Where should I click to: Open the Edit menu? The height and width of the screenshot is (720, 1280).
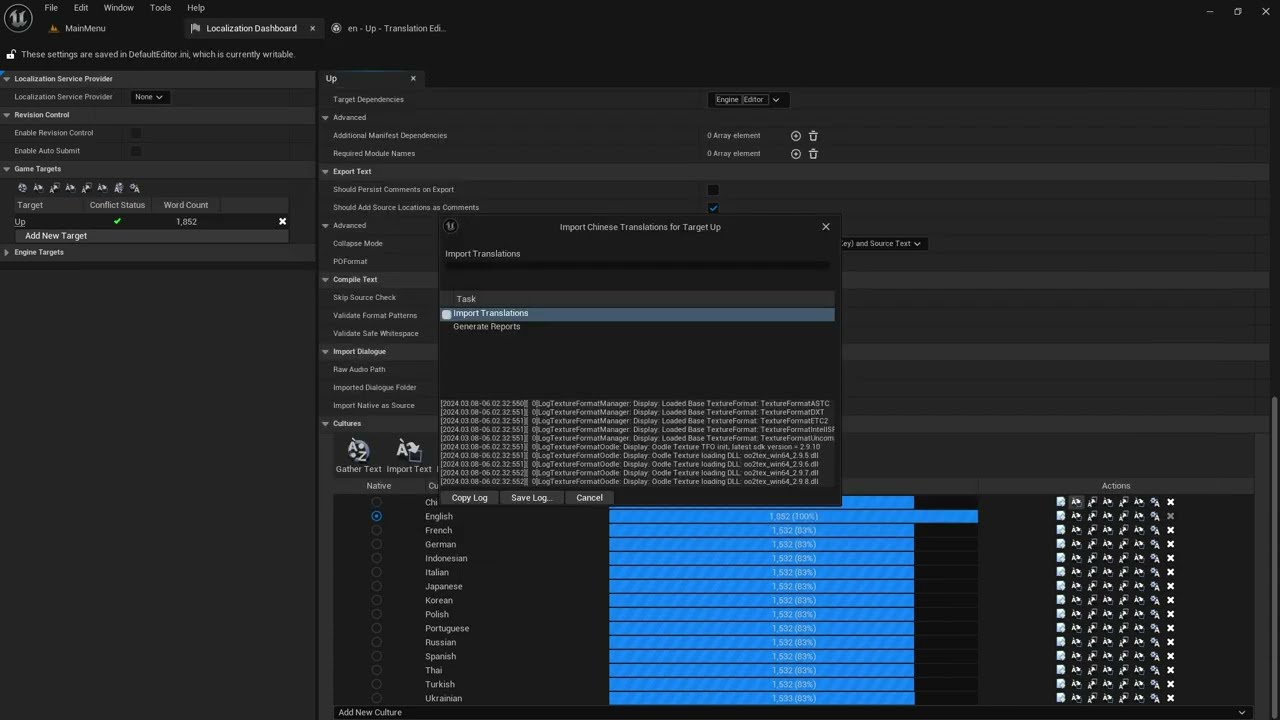tap(81, 8)
